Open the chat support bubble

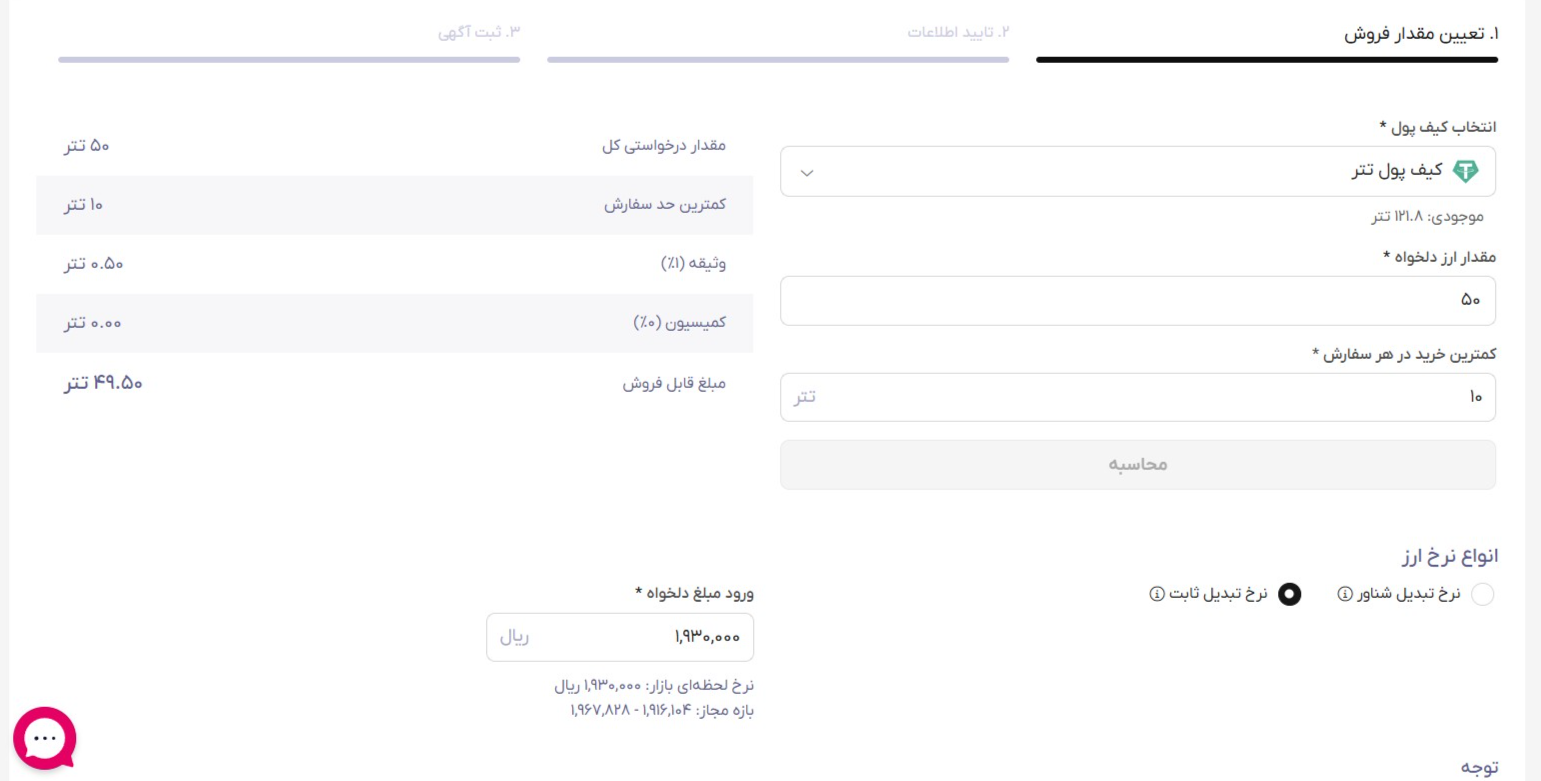(x=45, y=738)
